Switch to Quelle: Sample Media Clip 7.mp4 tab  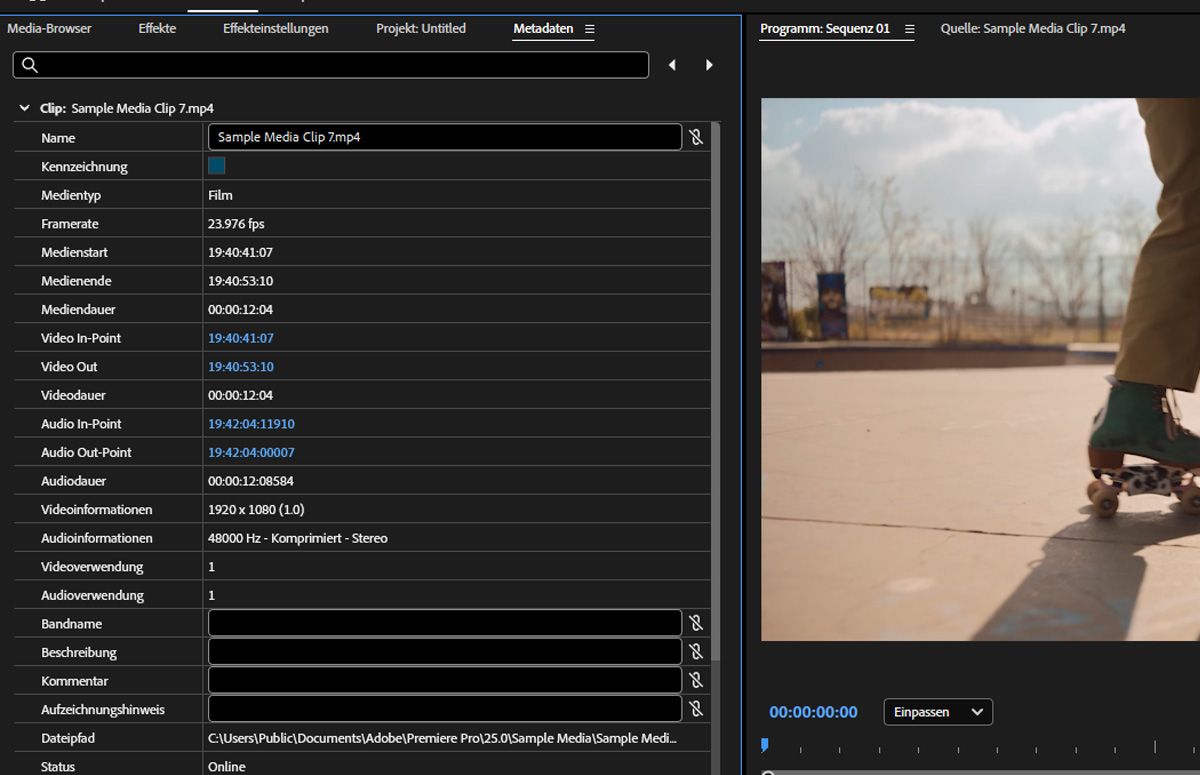(1032, 29)
